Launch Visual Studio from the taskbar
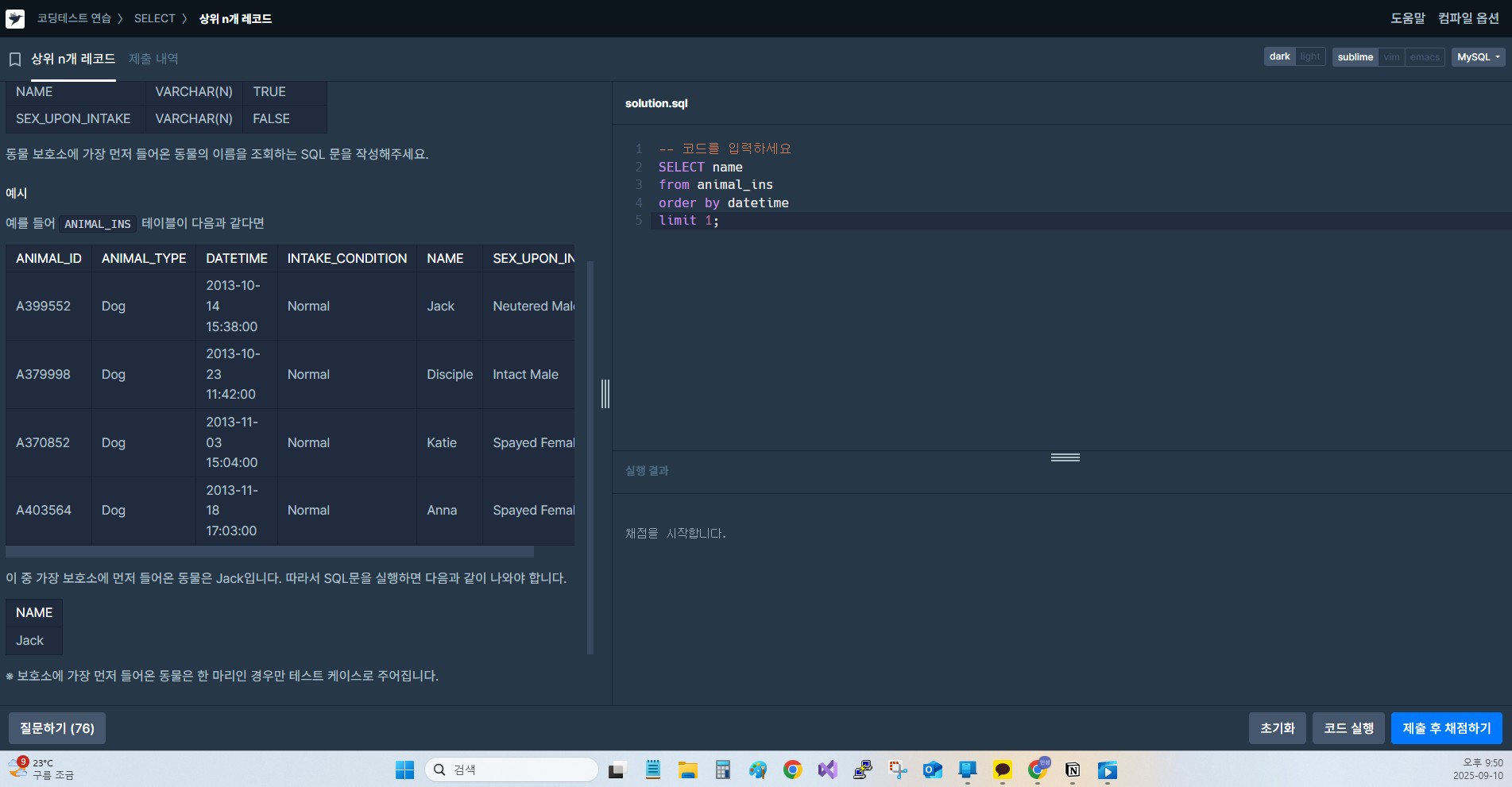1512x787 pixels. coord(827,770)
